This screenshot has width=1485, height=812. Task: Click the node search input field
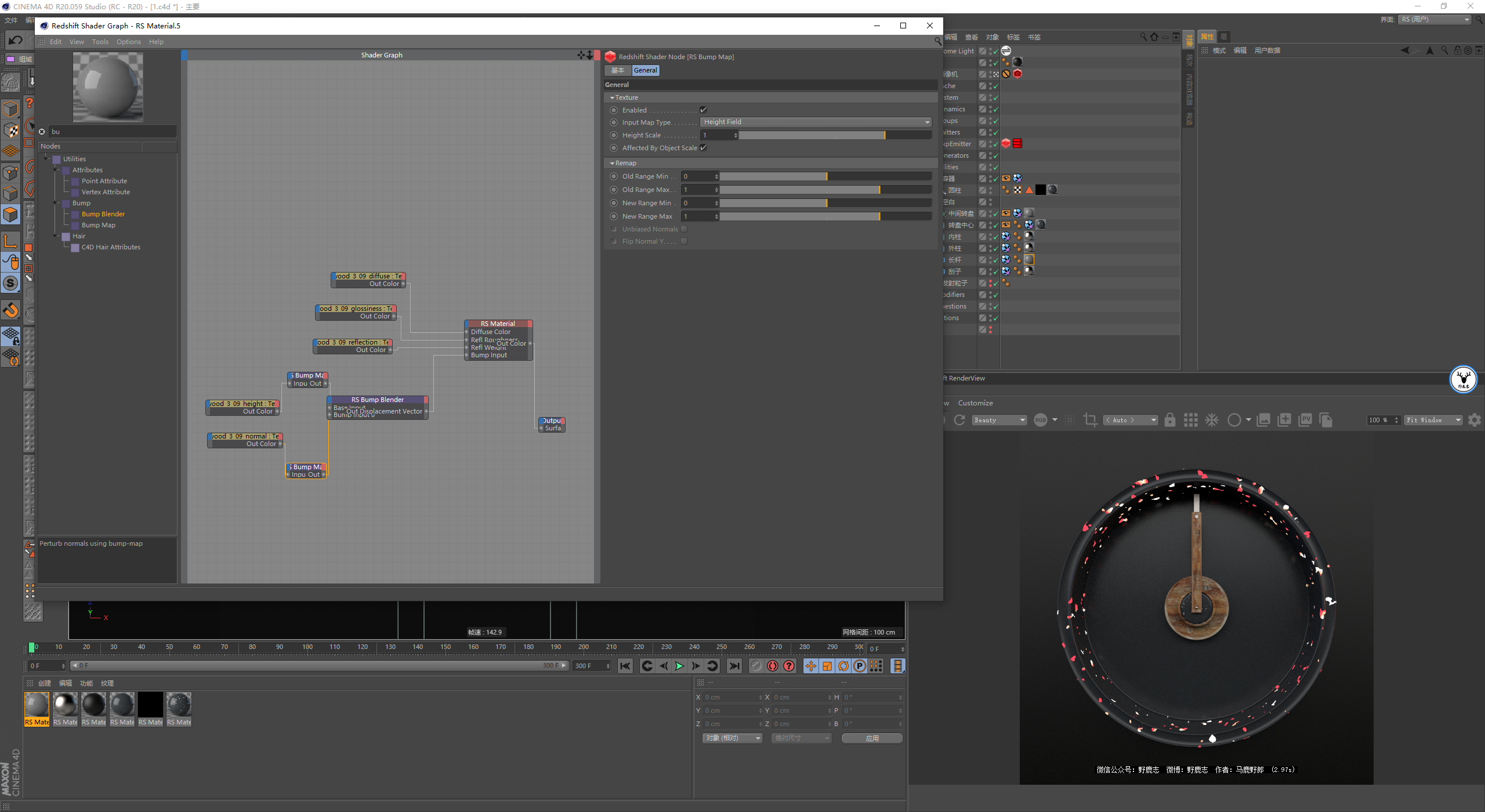(113, 132)
